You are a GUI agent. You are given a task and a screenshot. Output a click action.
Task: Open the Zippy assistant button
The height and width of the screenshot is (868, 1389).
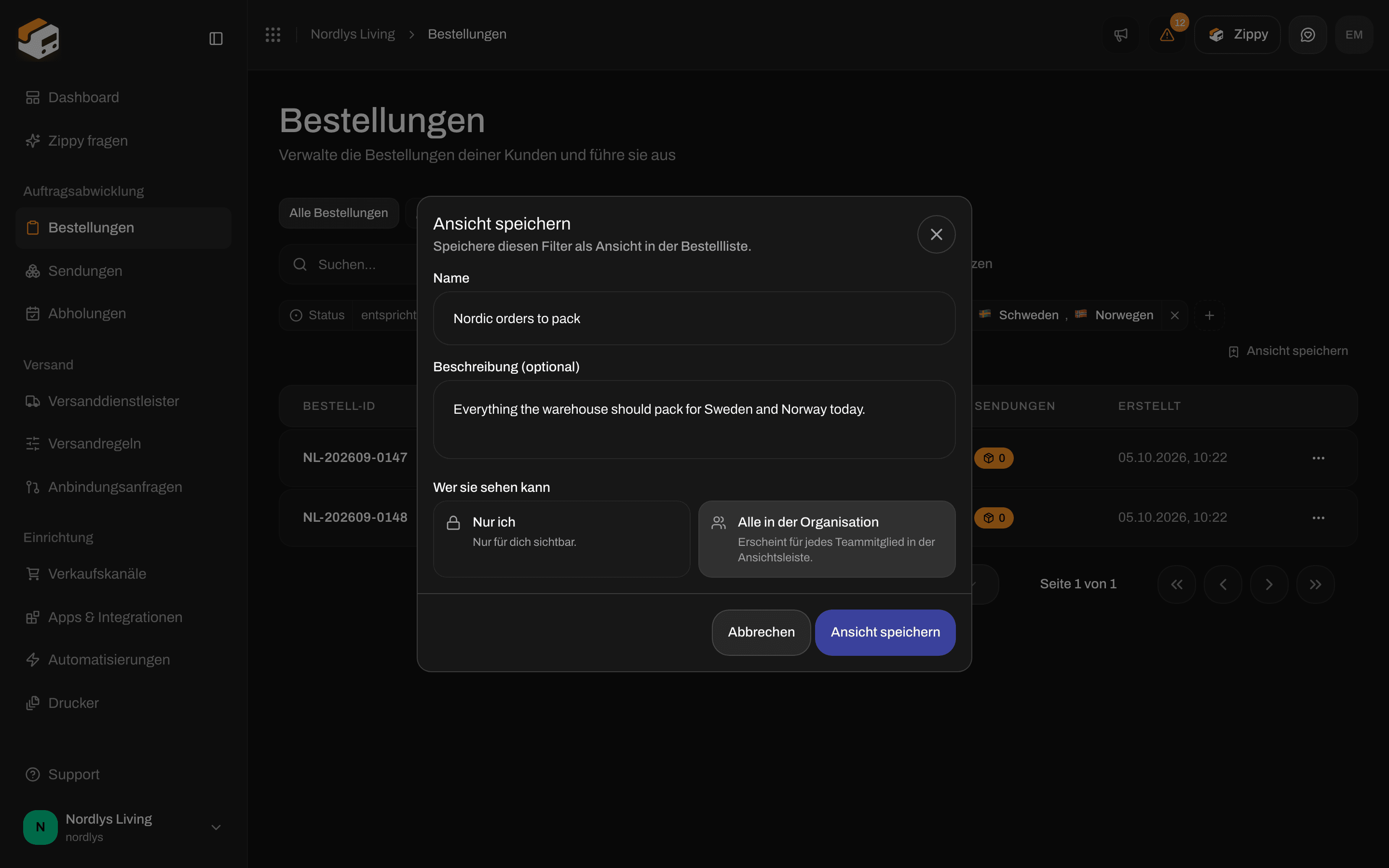tap(1237, 34)
